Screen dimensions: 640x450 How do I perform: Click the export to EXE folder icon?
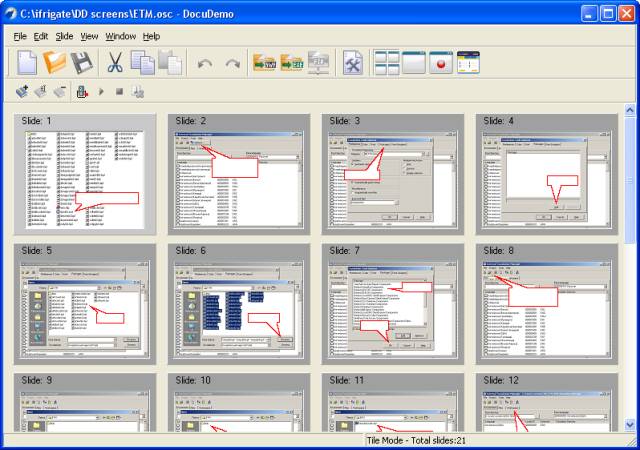click(x=292, y=63)
